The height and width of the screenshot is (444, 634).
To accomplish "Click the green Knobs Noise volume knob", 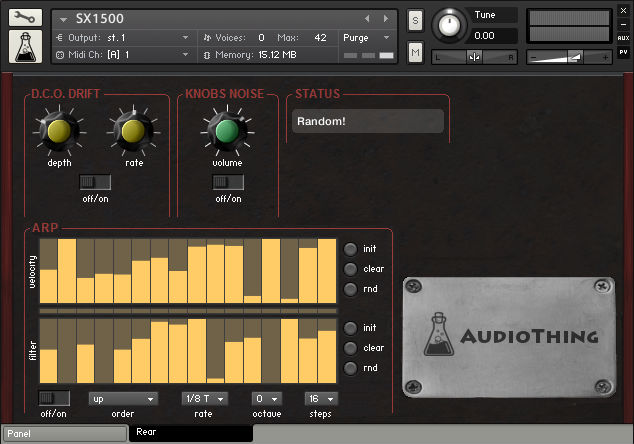I will (227, 131).
